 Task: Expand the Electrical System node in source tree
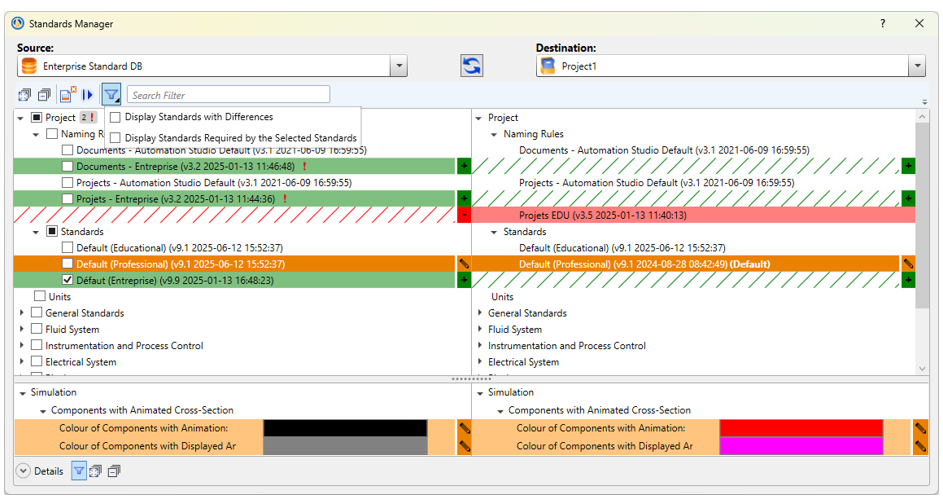(23, 362)
